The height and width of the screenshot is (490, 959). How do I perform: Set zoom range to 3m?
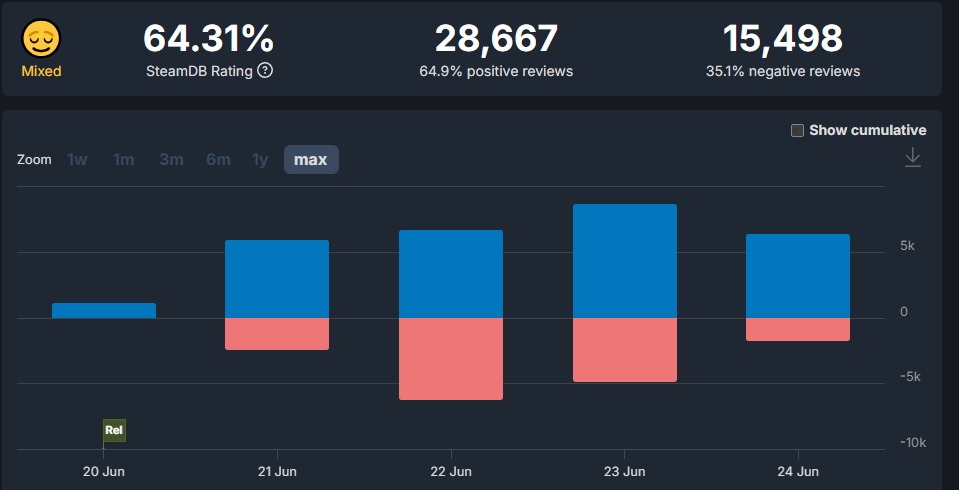tap(170, 160)
